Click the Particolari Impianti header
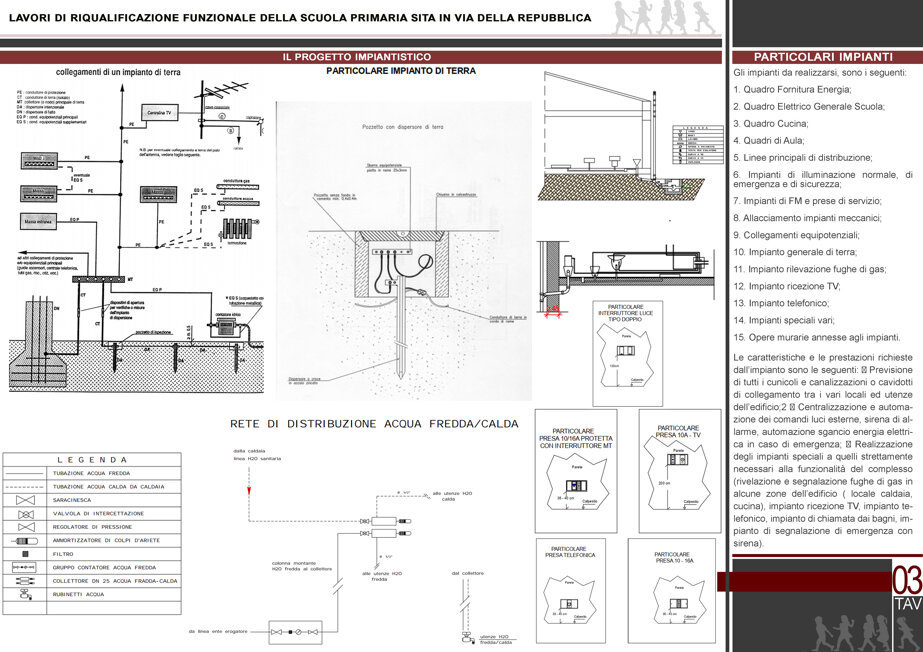This screenshot has width=923, height=652. pos(823,57)
